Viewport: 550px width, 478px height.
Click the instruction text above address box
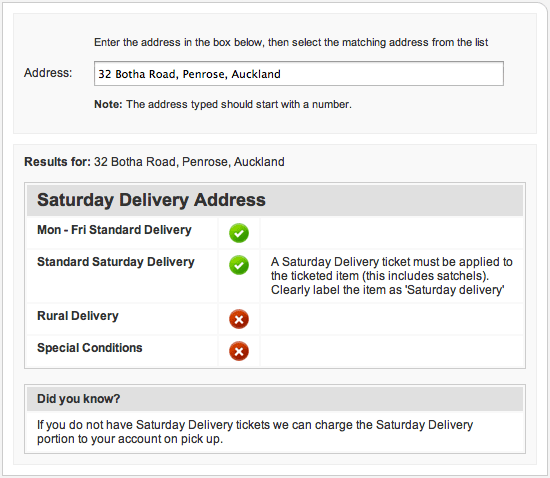(291, 42)
